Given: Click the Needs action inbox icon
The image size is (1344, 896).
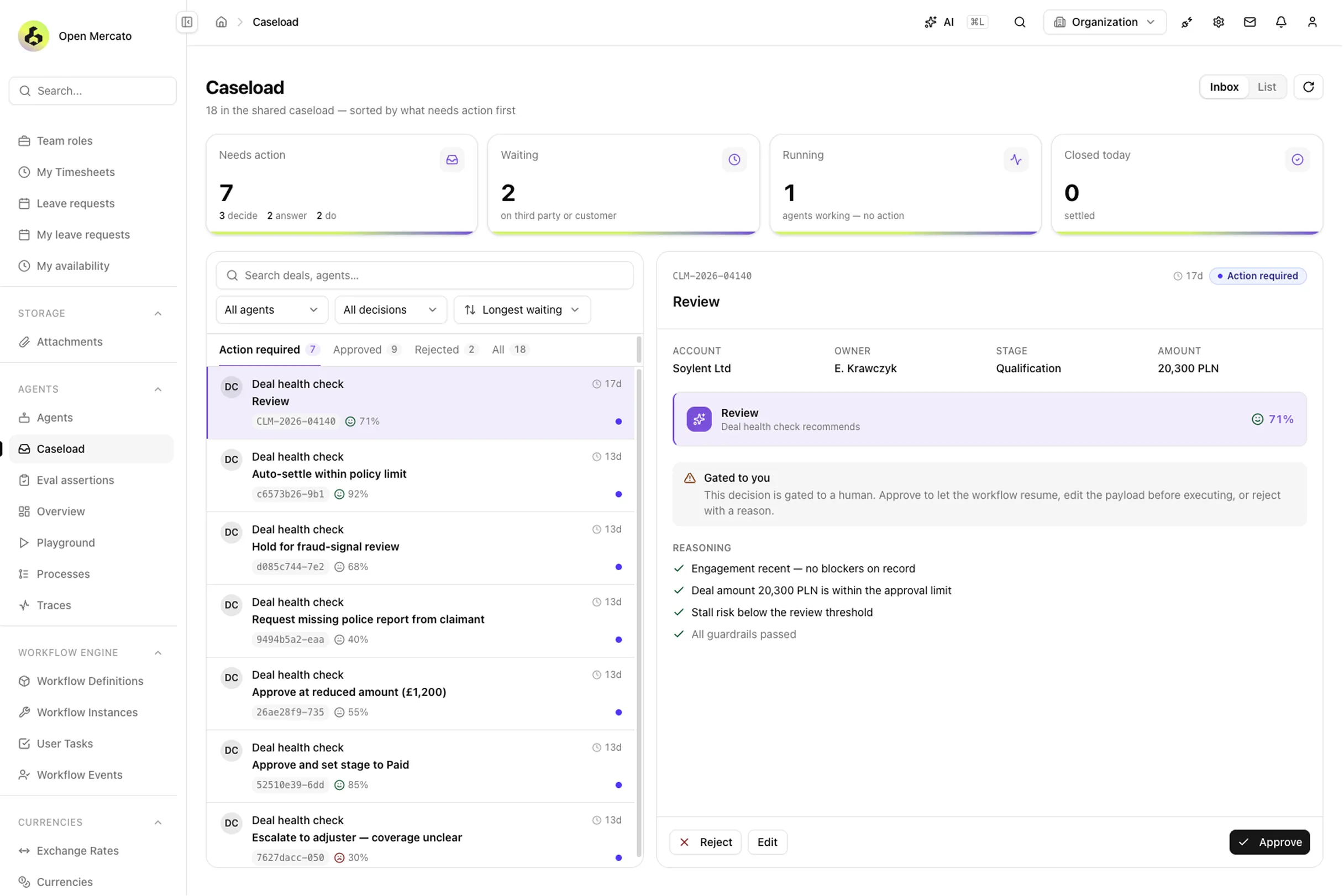Looking at the screenshot, I should 452,160.
